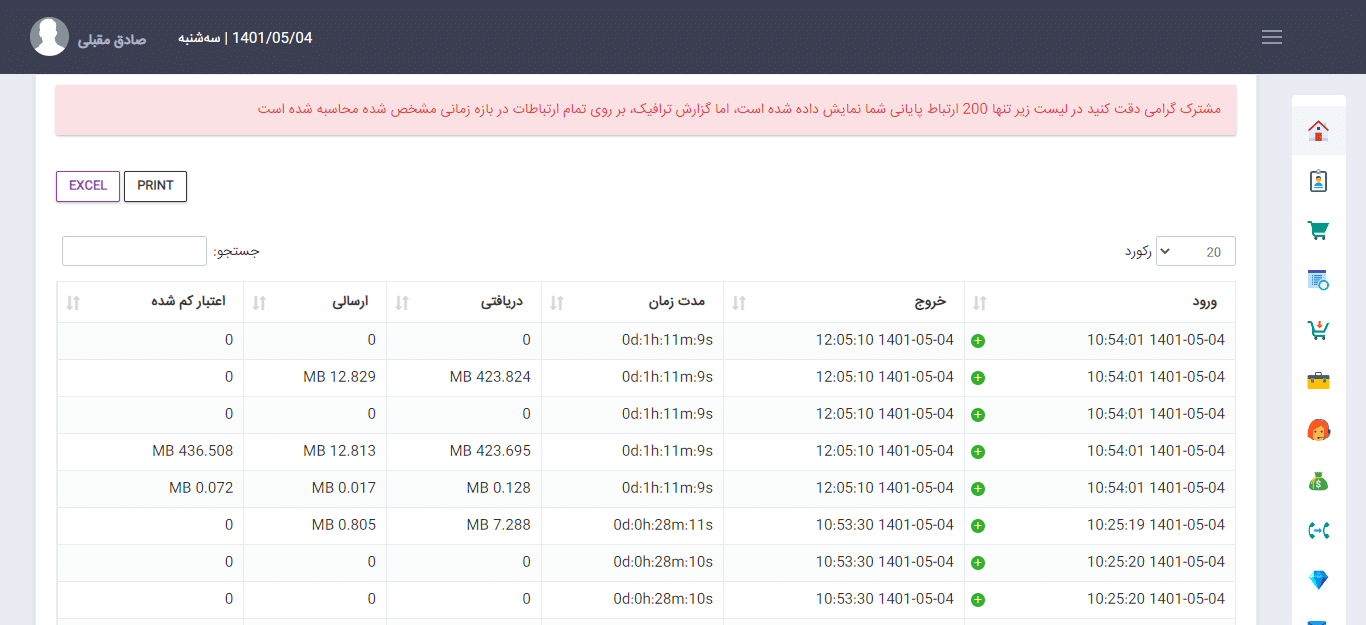This screenshot has width=1366, height=625.
Task: Open the green shopping cart icon
Action: (x=1318, y=230)
